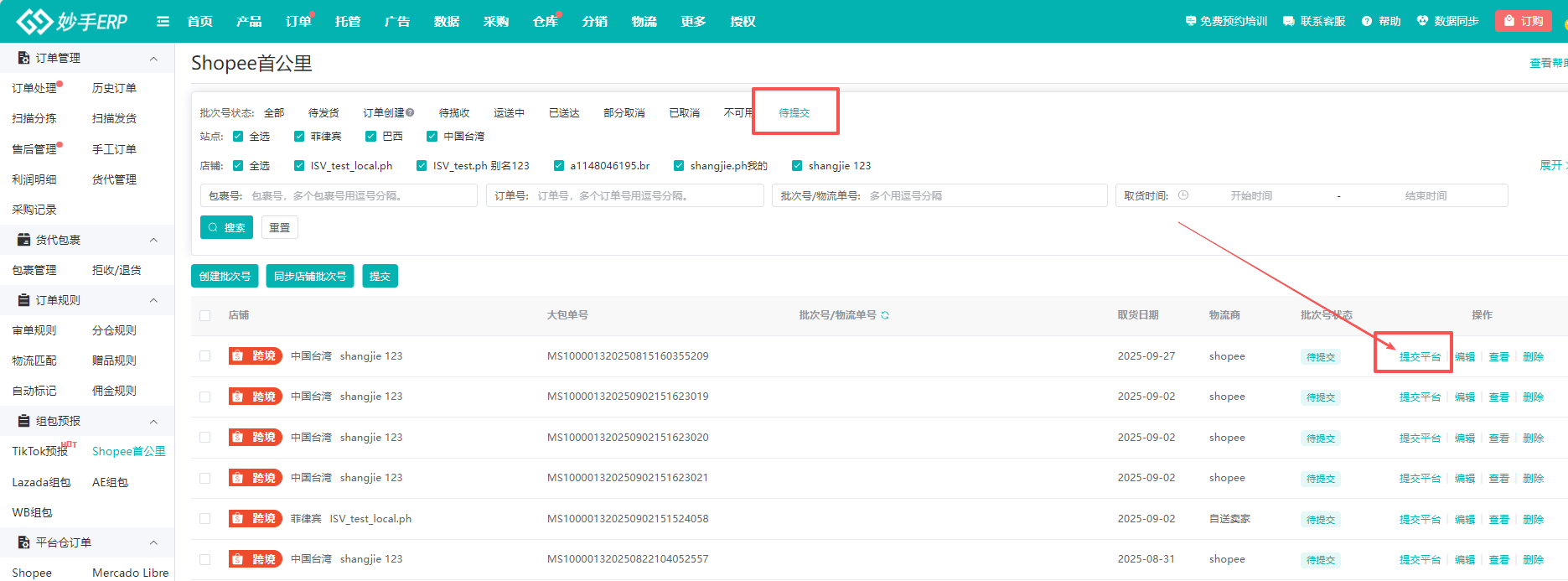The height and width of the screenshot is (581, 1568).
Task: Collapse the 组包预报 sidebar section
Action: (153, 421)
